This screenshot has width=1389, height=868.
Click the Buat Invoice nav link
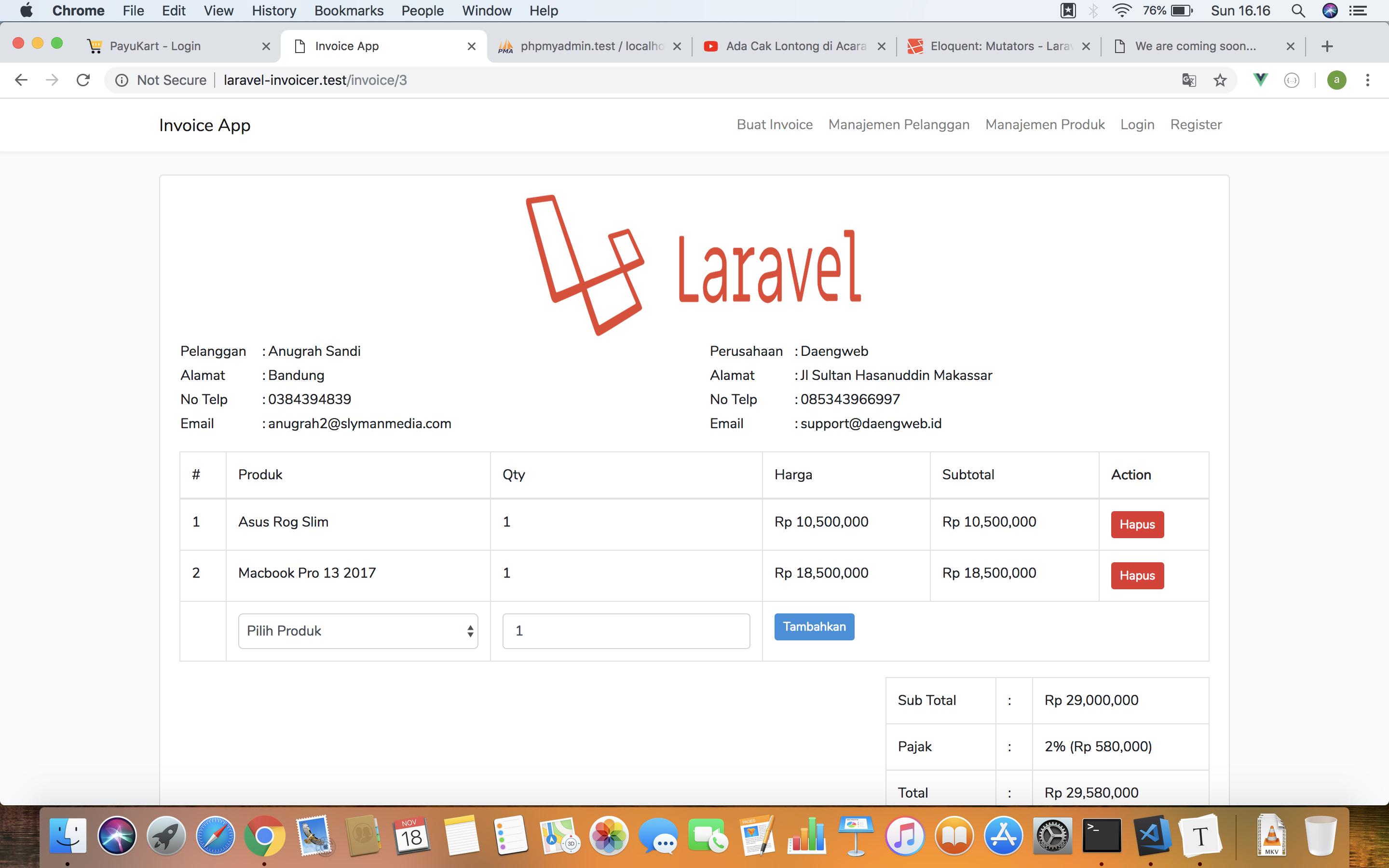click(x=774, y=124)
